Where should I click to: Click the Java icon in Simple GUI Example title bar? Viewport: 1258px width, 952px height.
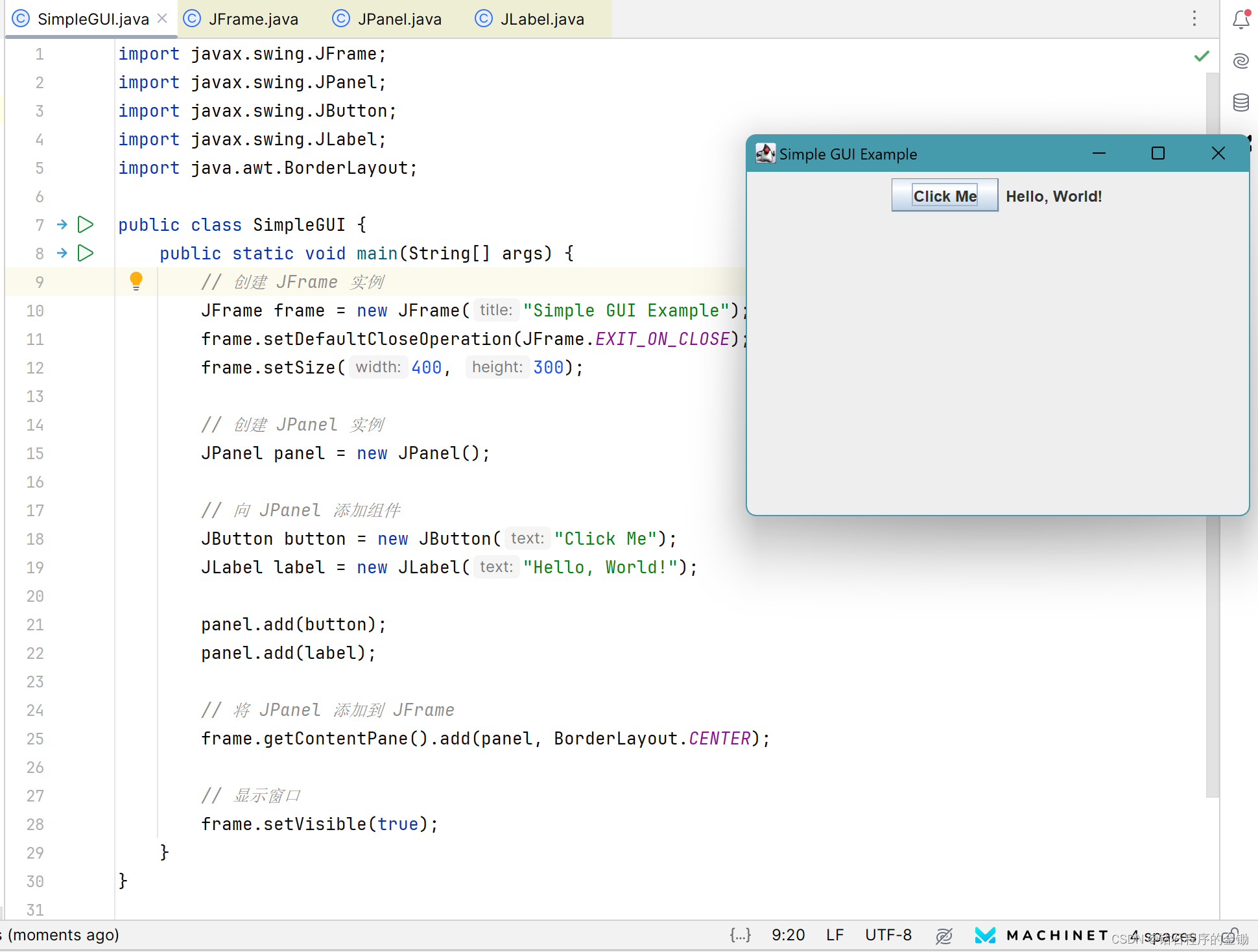pos(765,154)
